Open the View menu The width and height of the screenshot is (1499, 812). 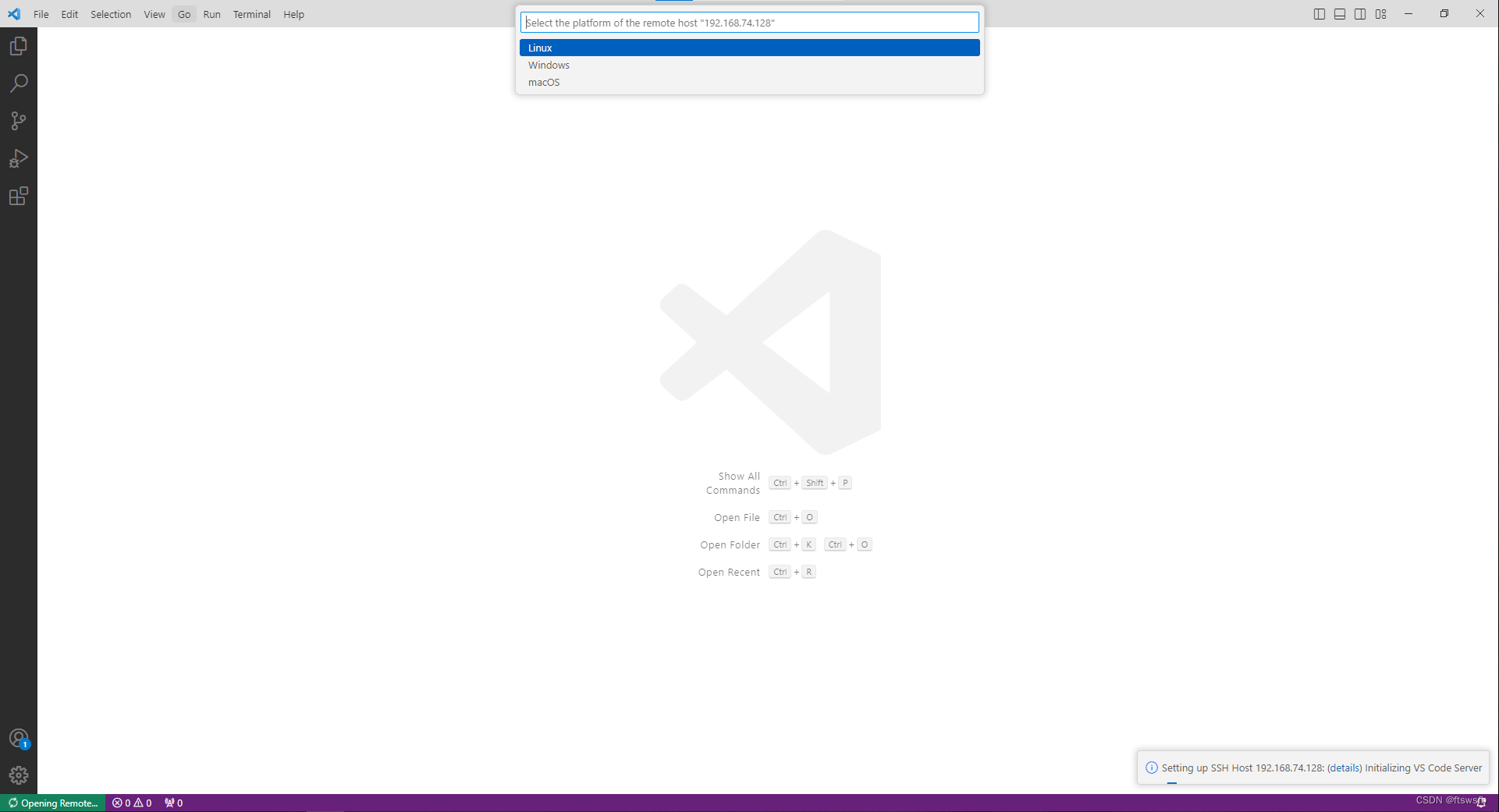click(x=155, y=14)
